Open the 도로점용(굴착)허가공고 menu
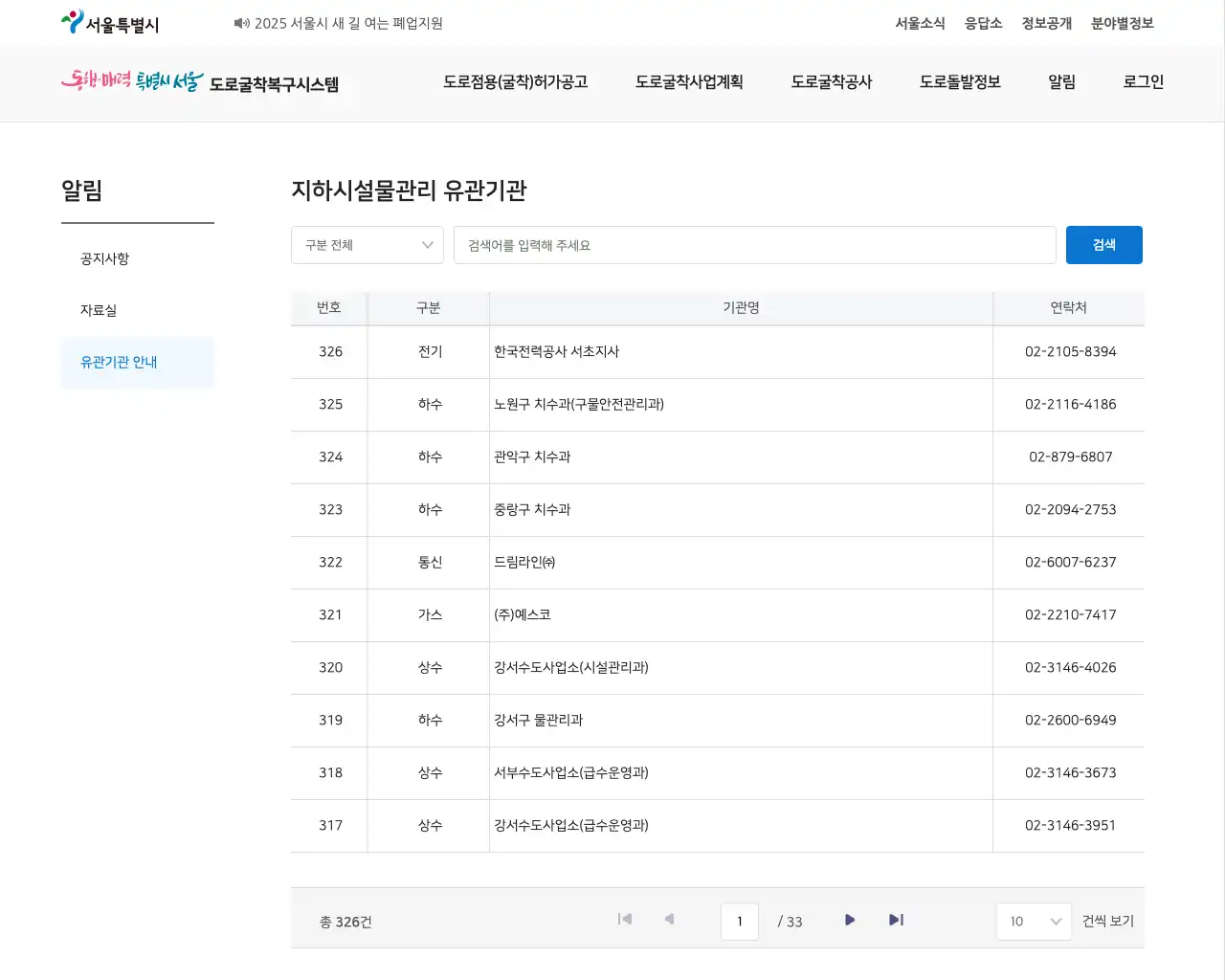This screenshot has width=1225, height=980. tap(515, 82)
